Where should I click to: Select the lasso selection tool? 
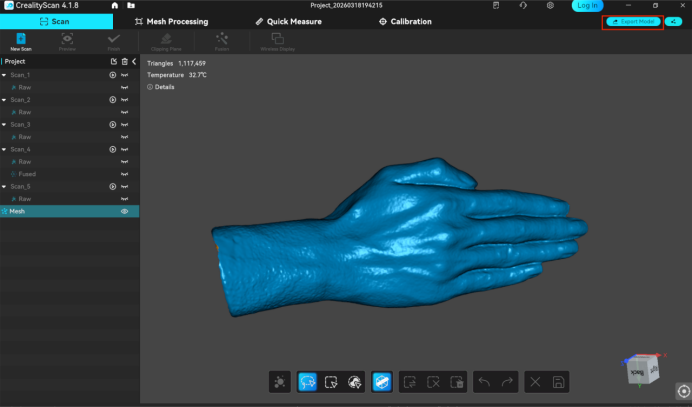[306, 381]
